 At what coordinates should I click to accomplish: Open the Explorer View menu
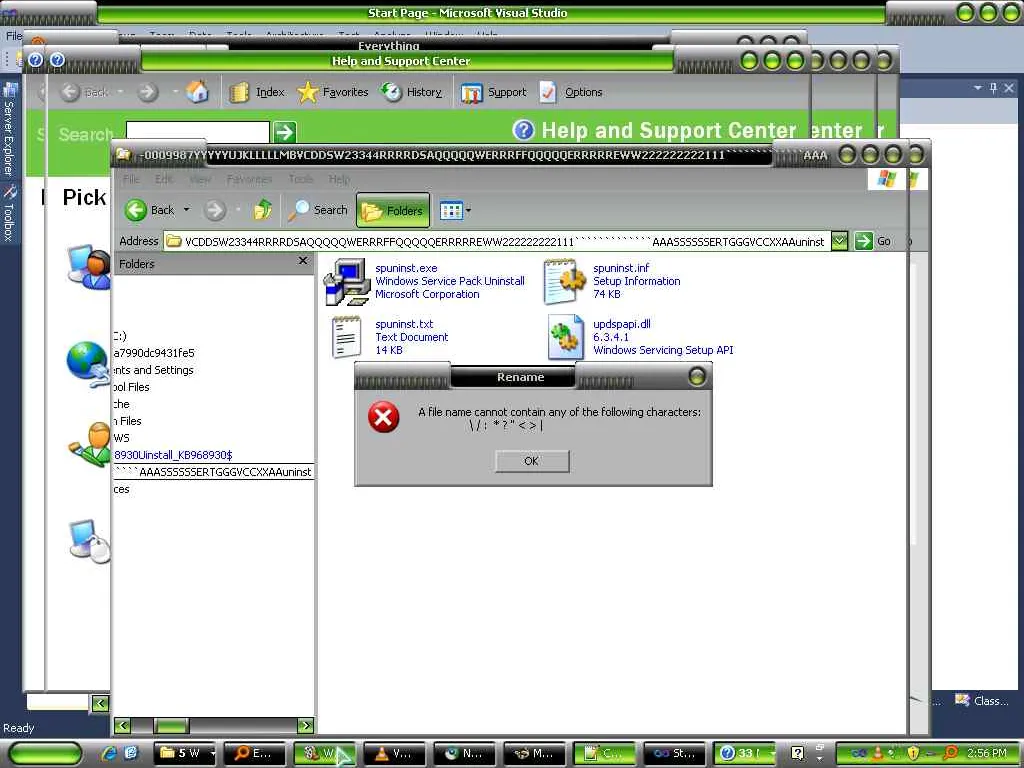click(200, 179)
